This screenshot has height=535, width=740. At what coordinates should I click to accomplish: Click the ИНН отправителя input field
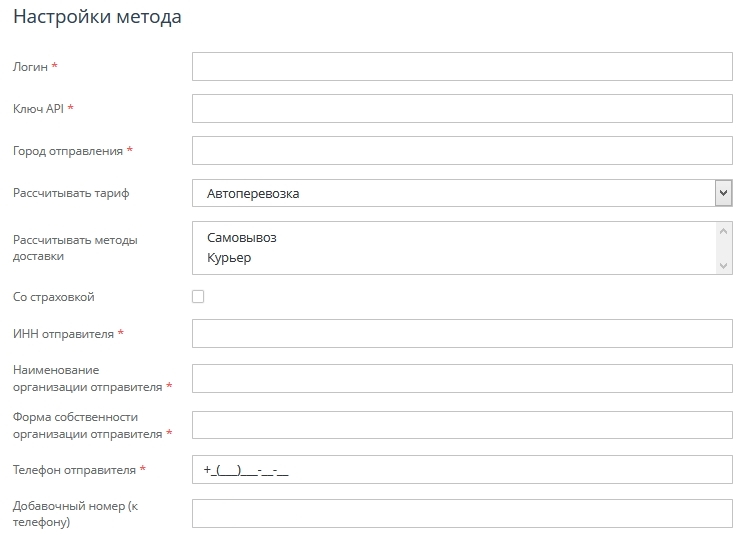click(x=462, y=333)
